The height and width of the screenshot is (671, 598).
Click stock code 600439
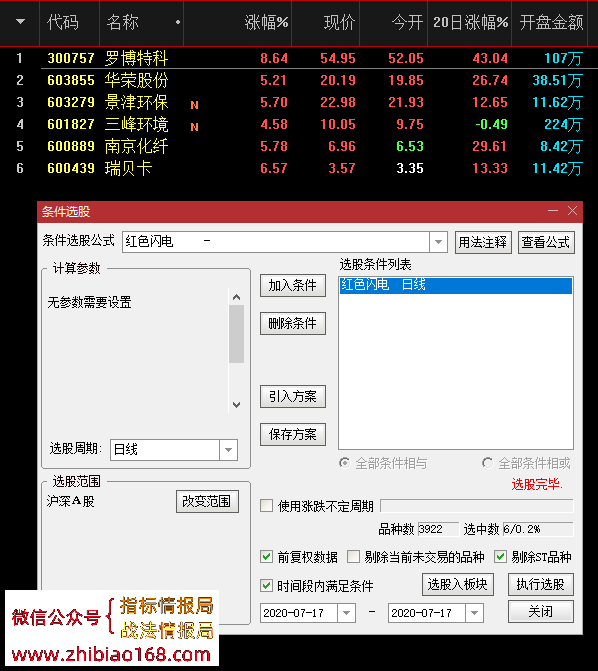[x=71, y=168]
